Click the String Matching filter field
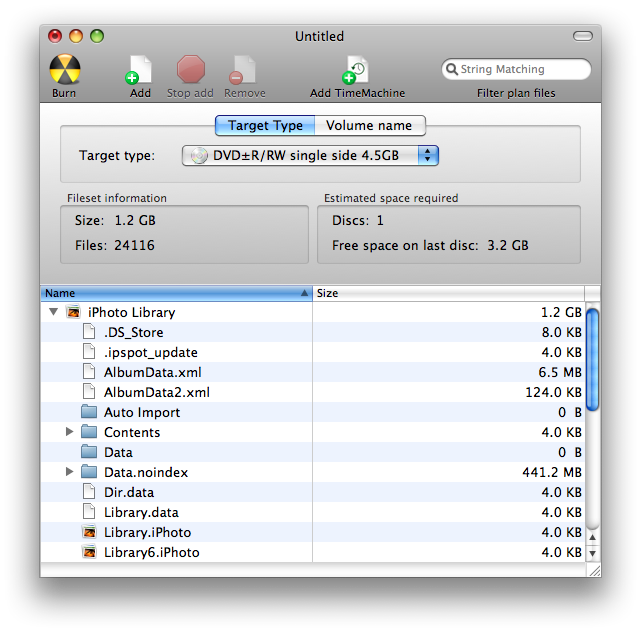Image resolution: width=641 pixels, height=632 pixels. [x=516, y=69]
